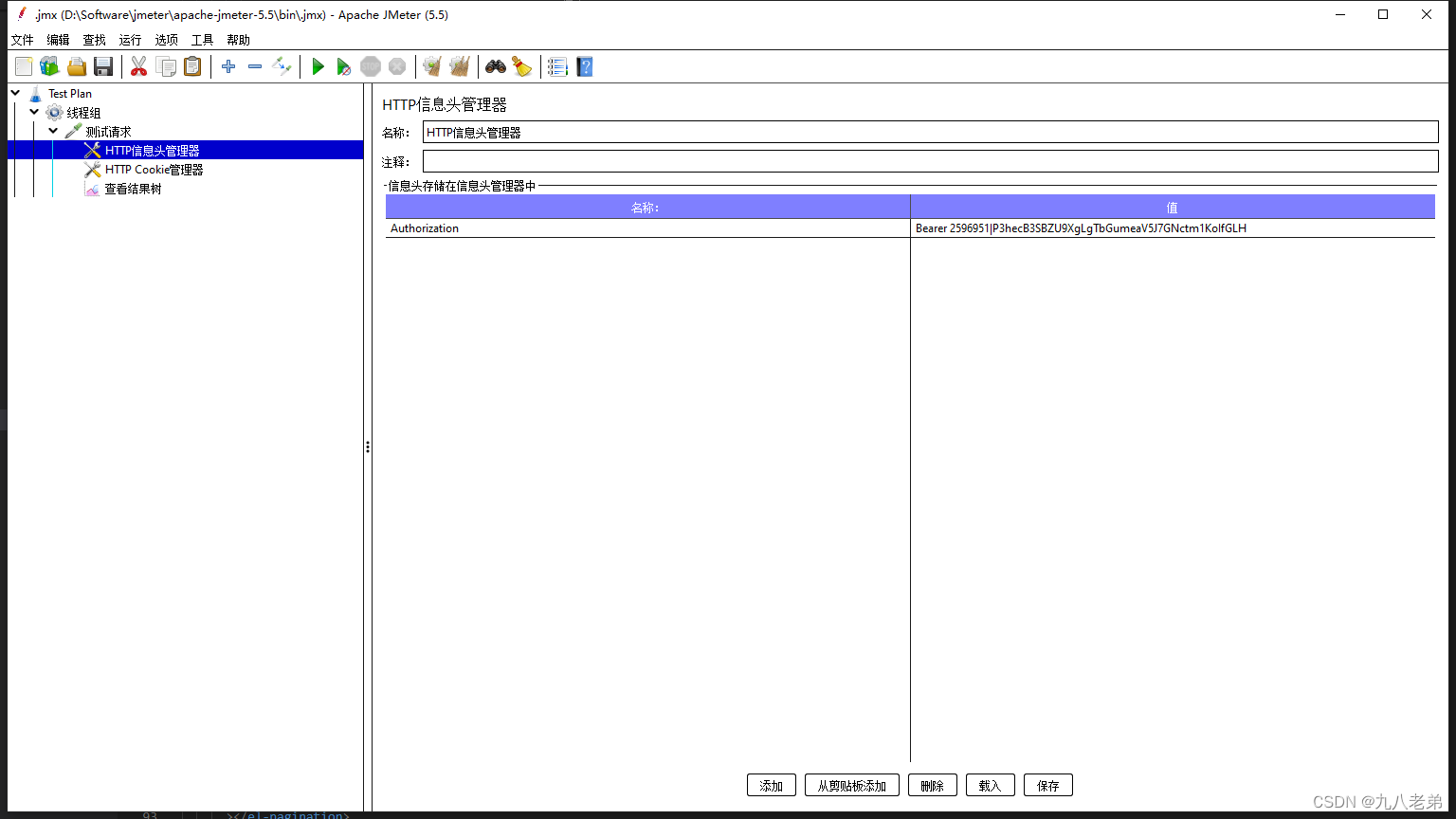The height and width of the screenshot is (819, 1456).
Task: Minimize the JMeter window
Action: (1340, 14)
